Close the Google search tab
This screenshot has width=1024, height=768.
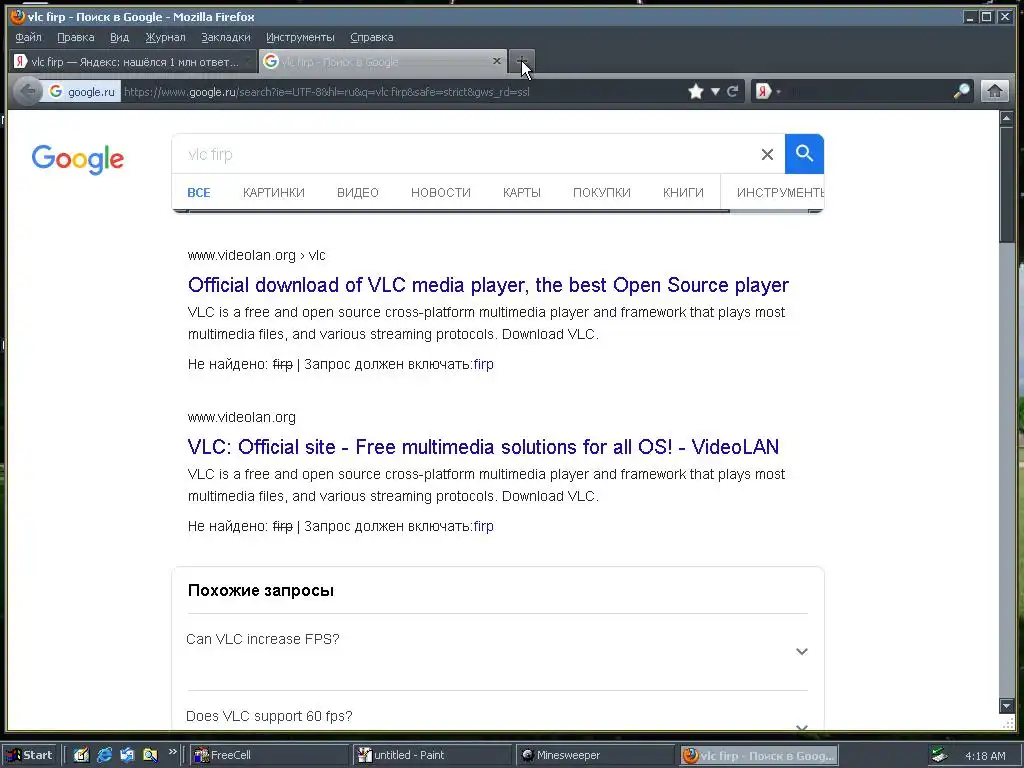click(x=496, y=61)
